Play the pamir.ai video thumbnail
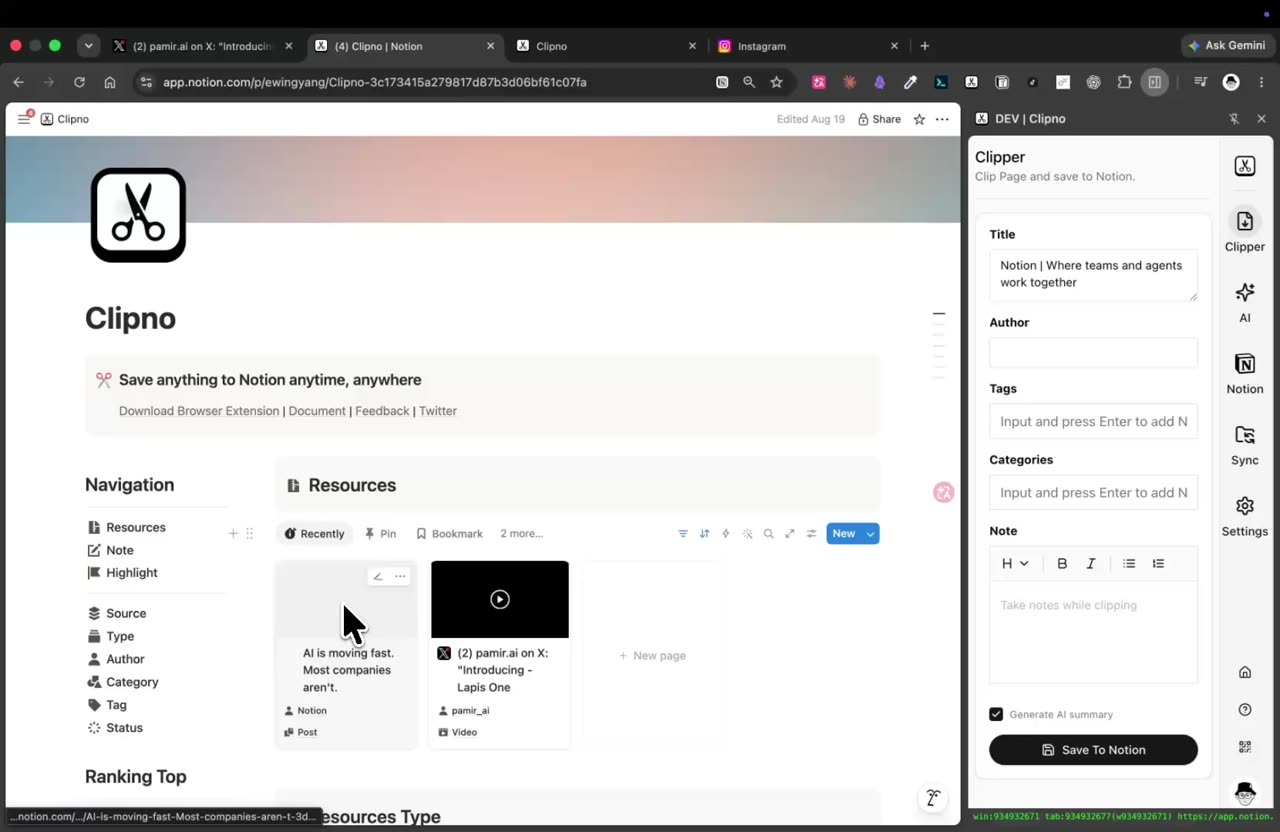Screen dimensions: 1280x832 point(500,599)
